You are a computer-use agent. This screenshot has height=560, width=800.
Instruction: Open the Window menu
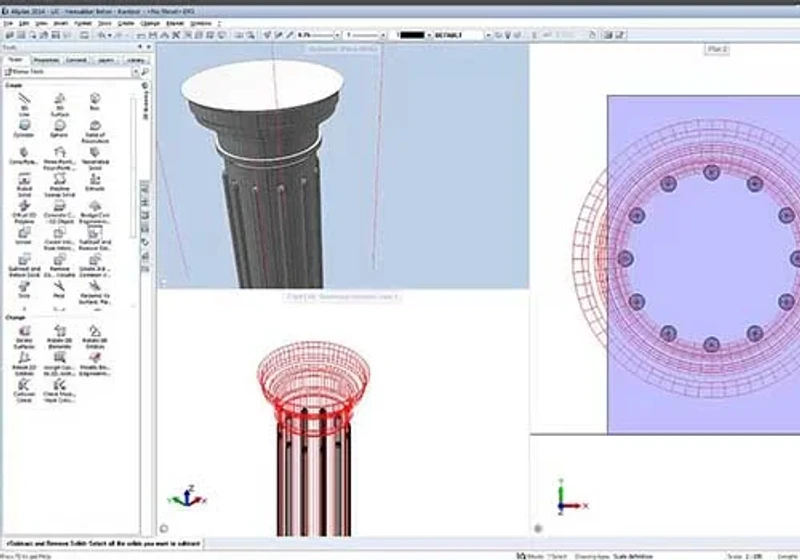(x=201, y=23)
